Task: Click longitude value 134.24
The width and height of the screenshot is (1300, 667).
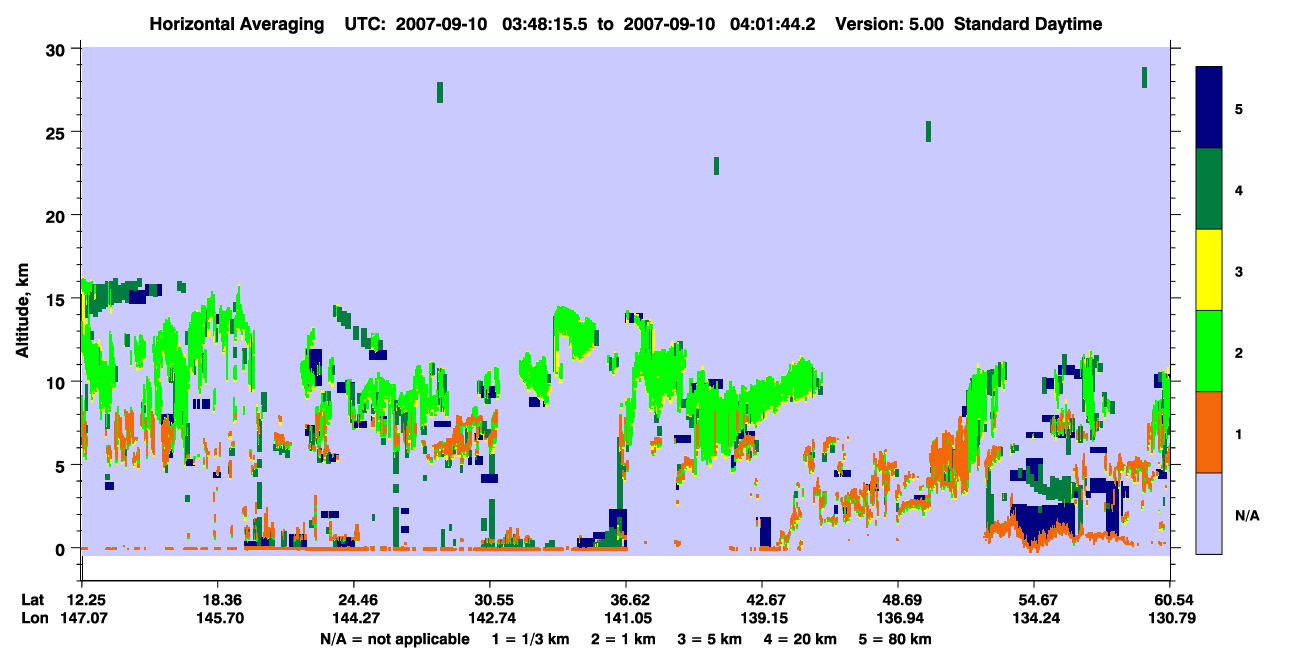Action: point(1034,618)
